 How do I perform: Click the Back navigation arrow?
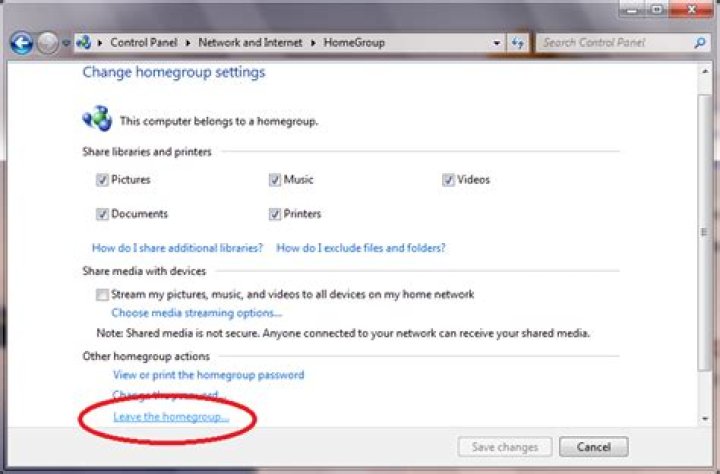coord(21,43)
